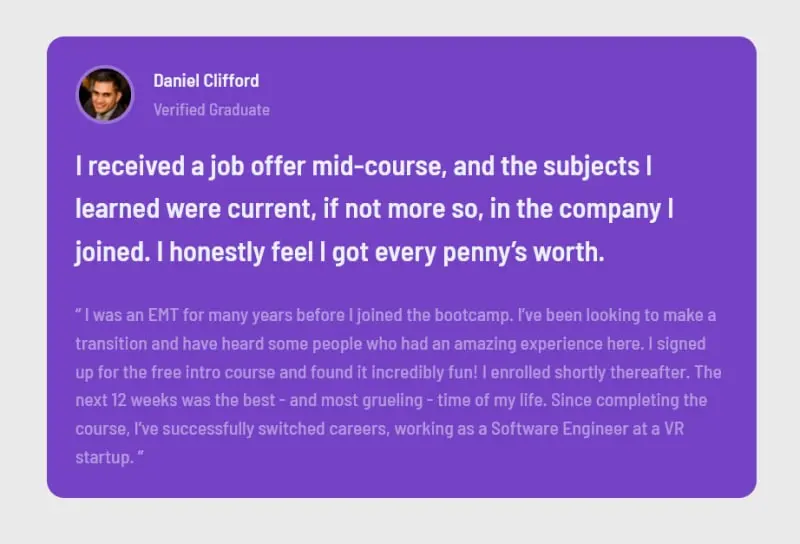
Task: Click Daniel Clifford's avatar photo
Action: pos(105,95)
